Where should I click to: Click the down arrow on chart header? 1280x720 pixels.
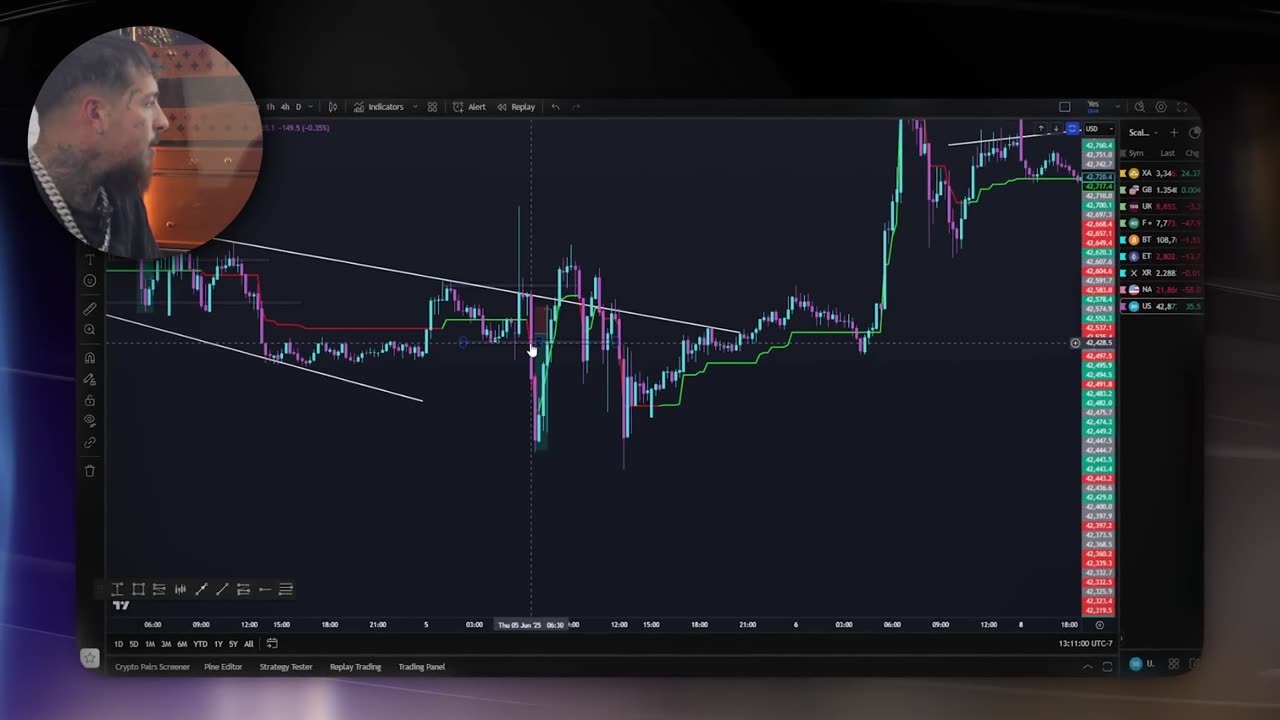click(1055, 129)
